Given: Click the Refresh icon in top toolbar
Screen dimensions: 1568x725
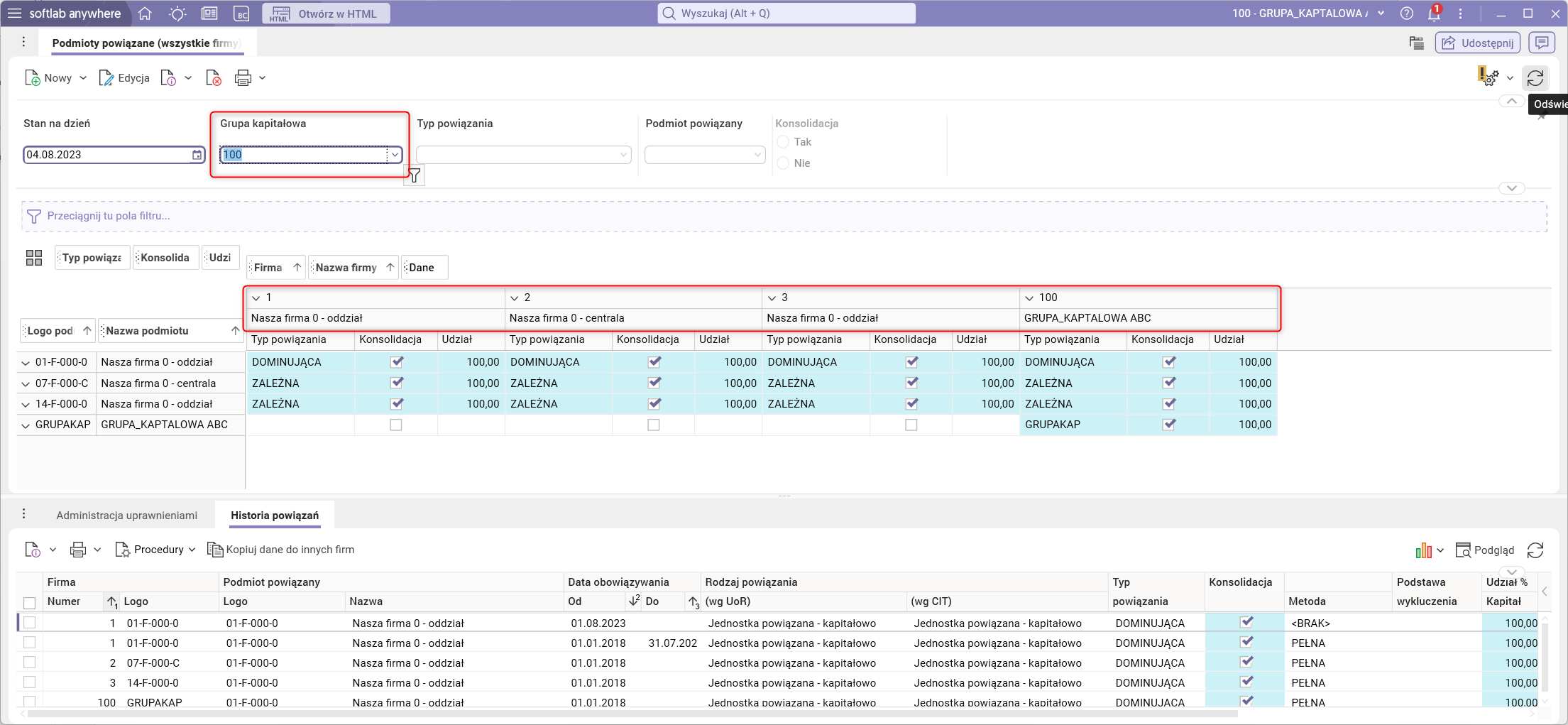Looking at the screenshot, I should coord(1535,78).
